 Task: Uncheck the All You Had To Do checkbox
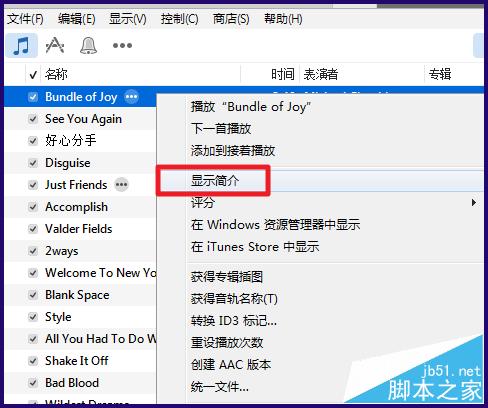[x=33, y=339]
